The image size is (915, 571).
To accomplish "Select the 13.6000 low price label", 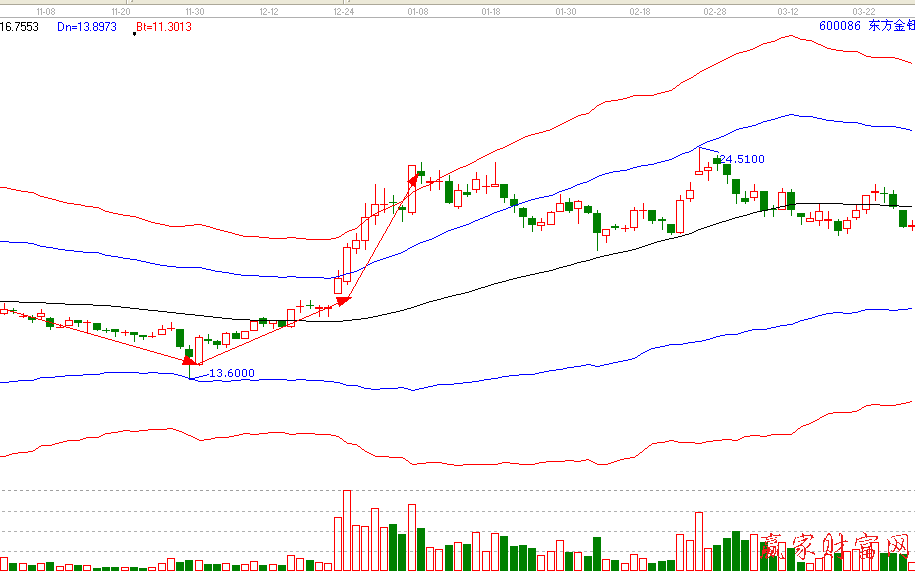I will (231, 374).
